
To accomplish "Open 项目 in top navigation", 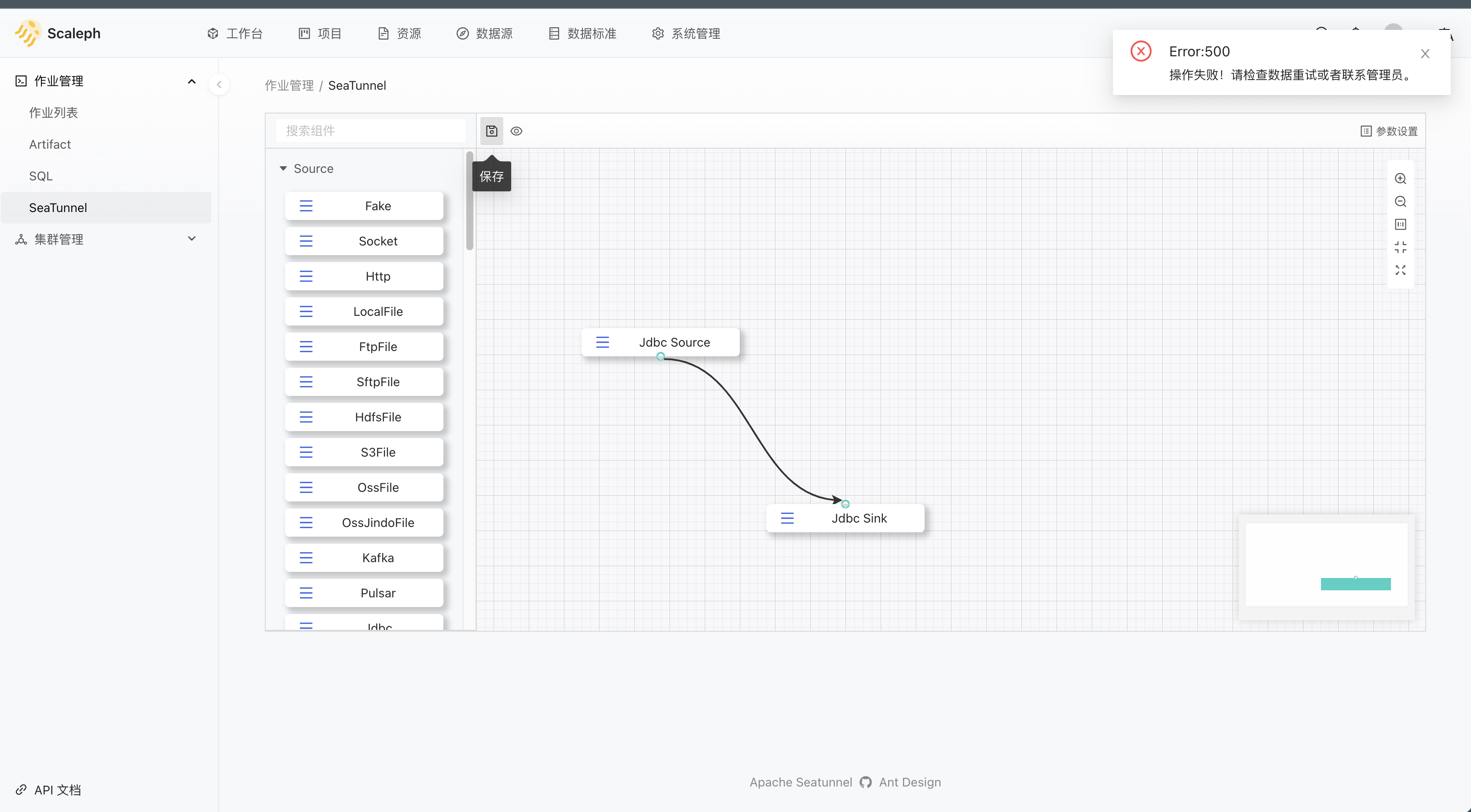I will click(x=320, y=33).
